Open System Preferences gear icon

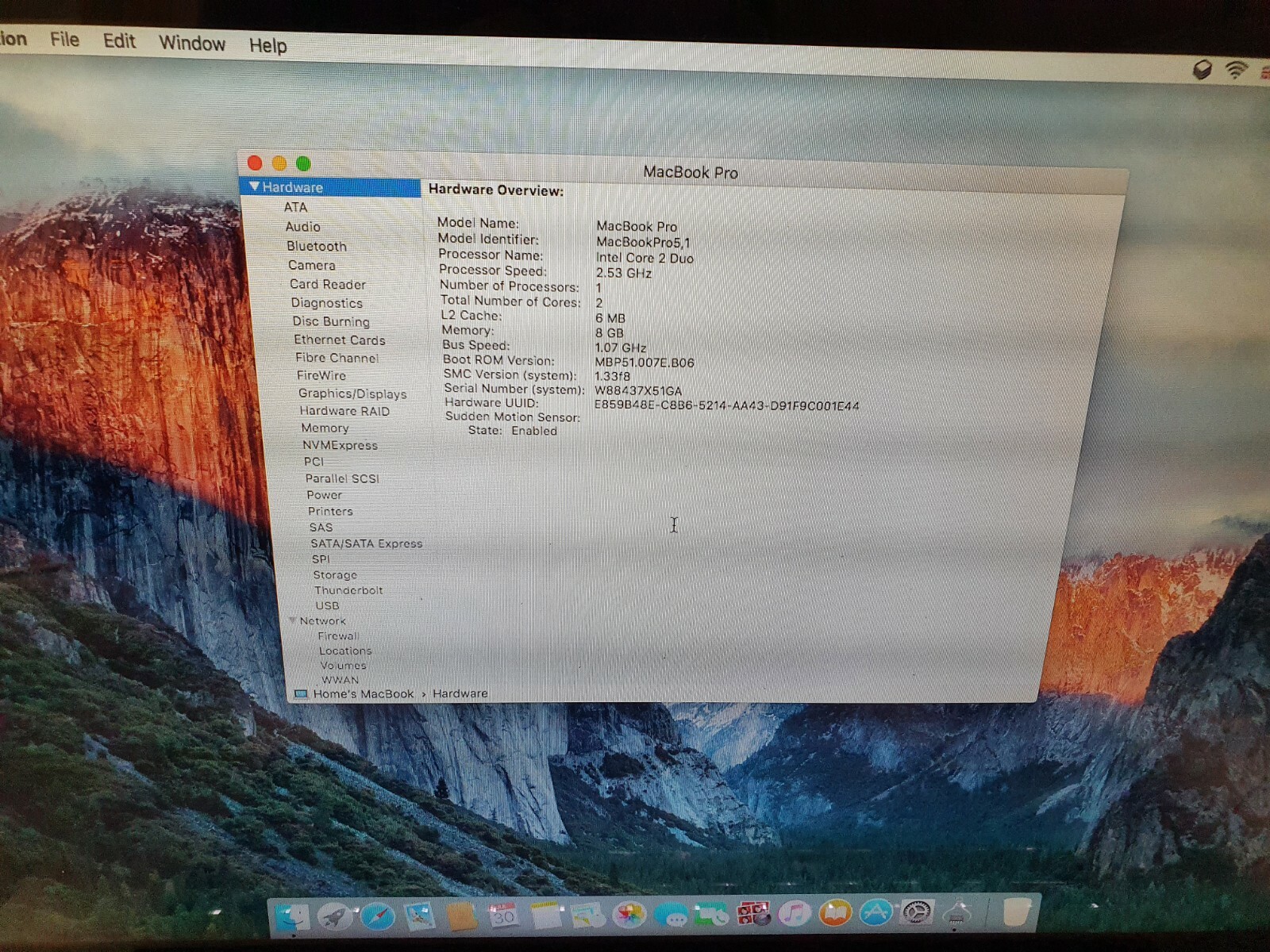coord(917,912)
